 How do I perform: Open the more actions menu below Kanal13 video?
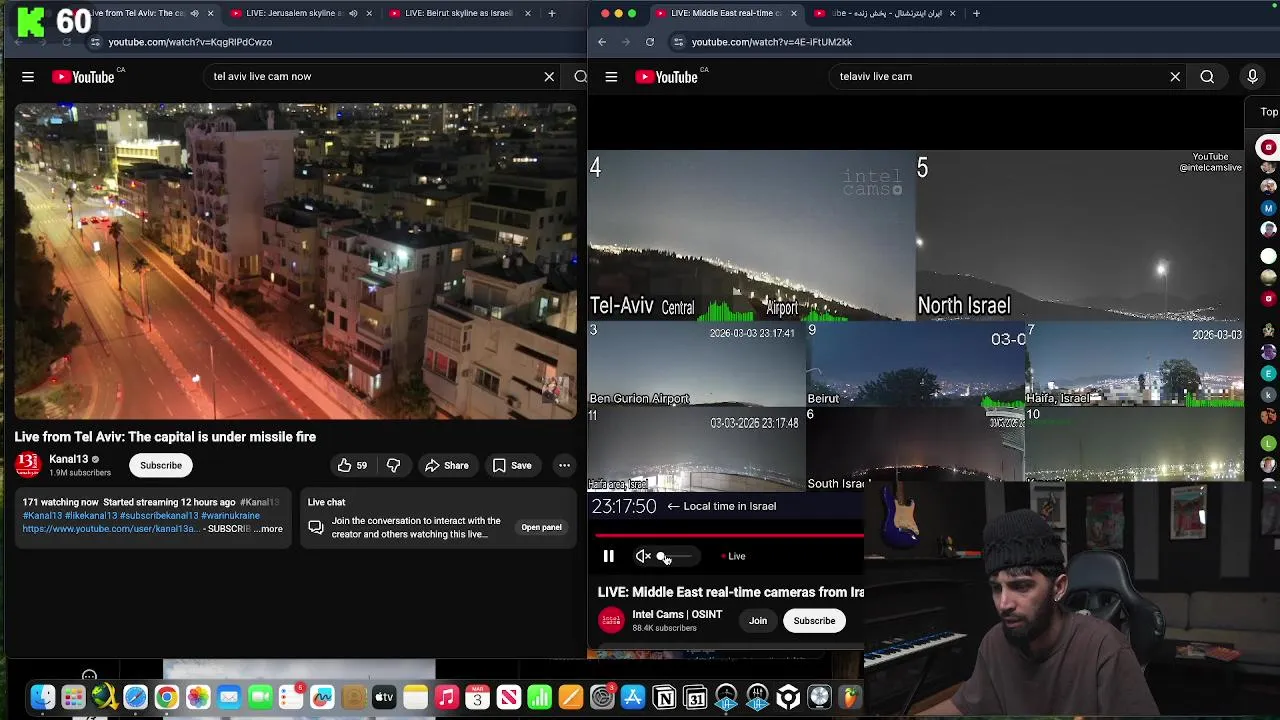[x=564, y=465]
